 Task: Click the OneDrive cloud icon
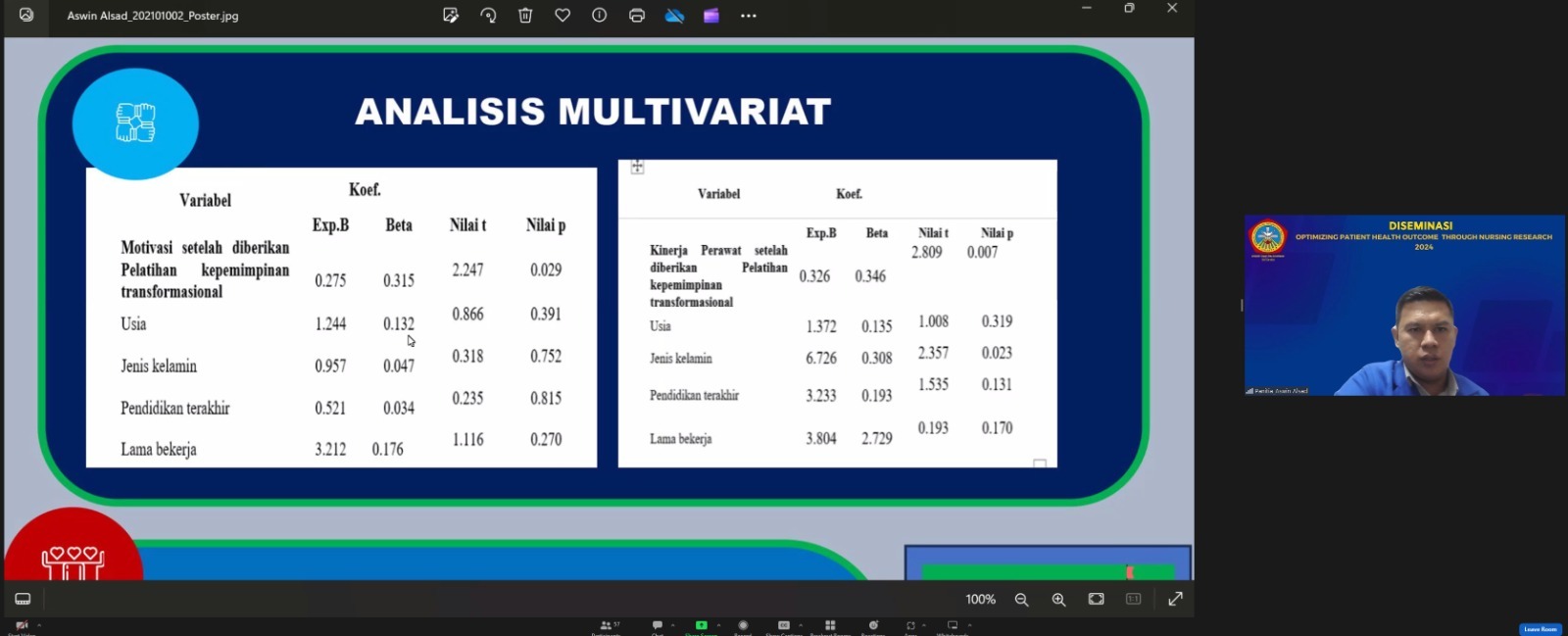[x=674, y=16]
